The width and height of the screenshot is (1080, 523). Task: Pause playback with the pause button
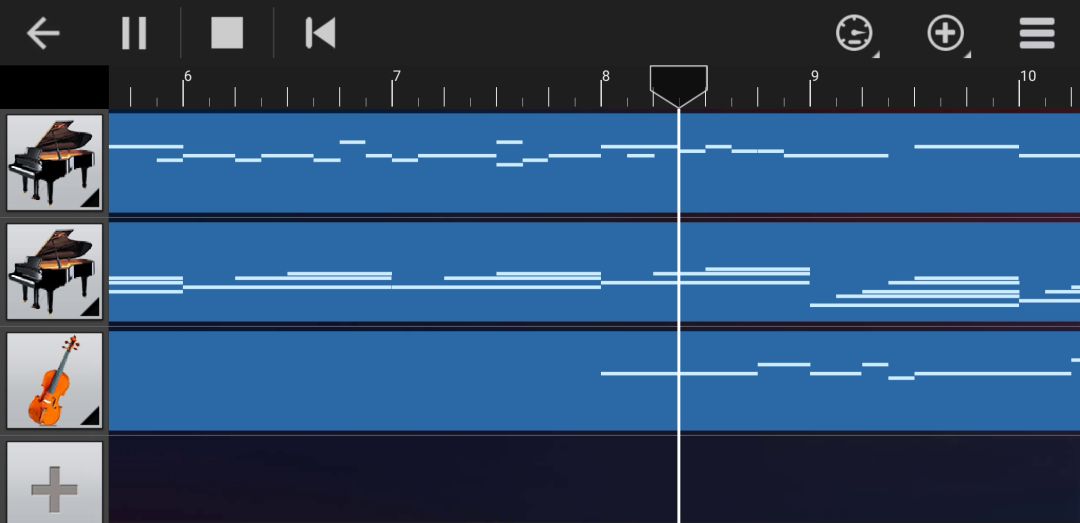[x=134, y=33]
